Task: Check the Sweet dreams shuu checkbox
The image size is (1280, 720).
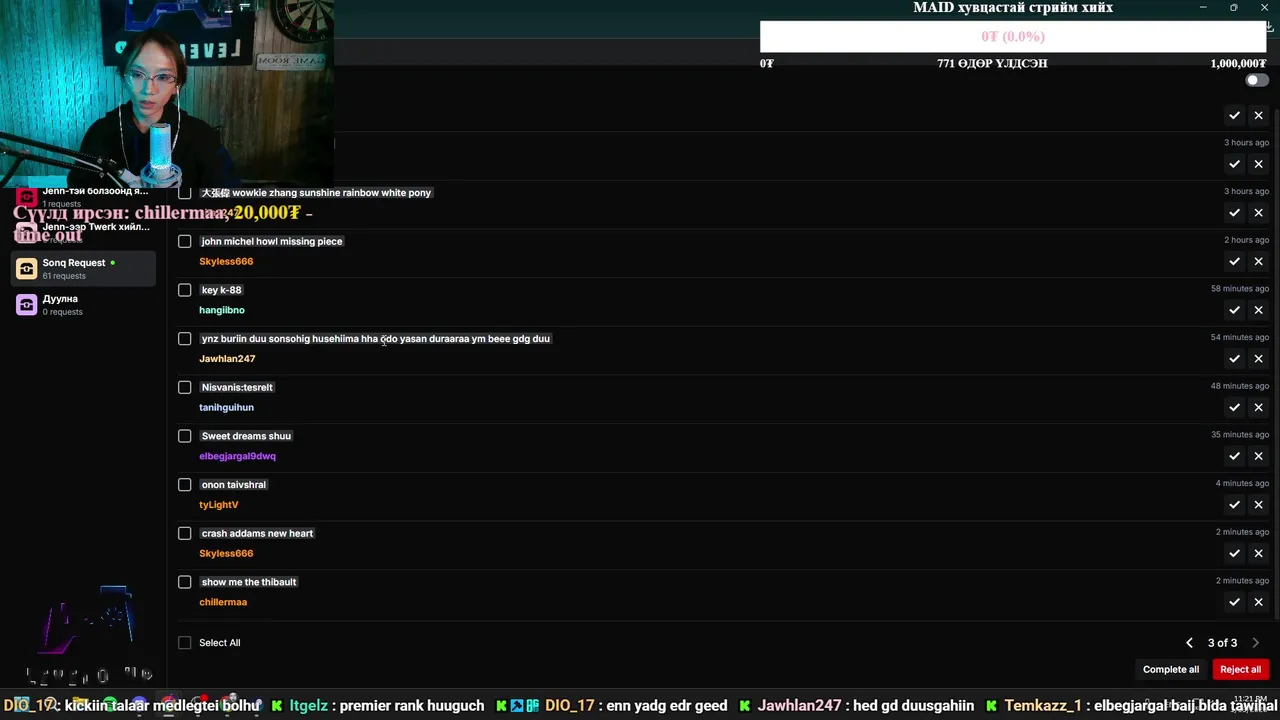Action: [185, 436]
